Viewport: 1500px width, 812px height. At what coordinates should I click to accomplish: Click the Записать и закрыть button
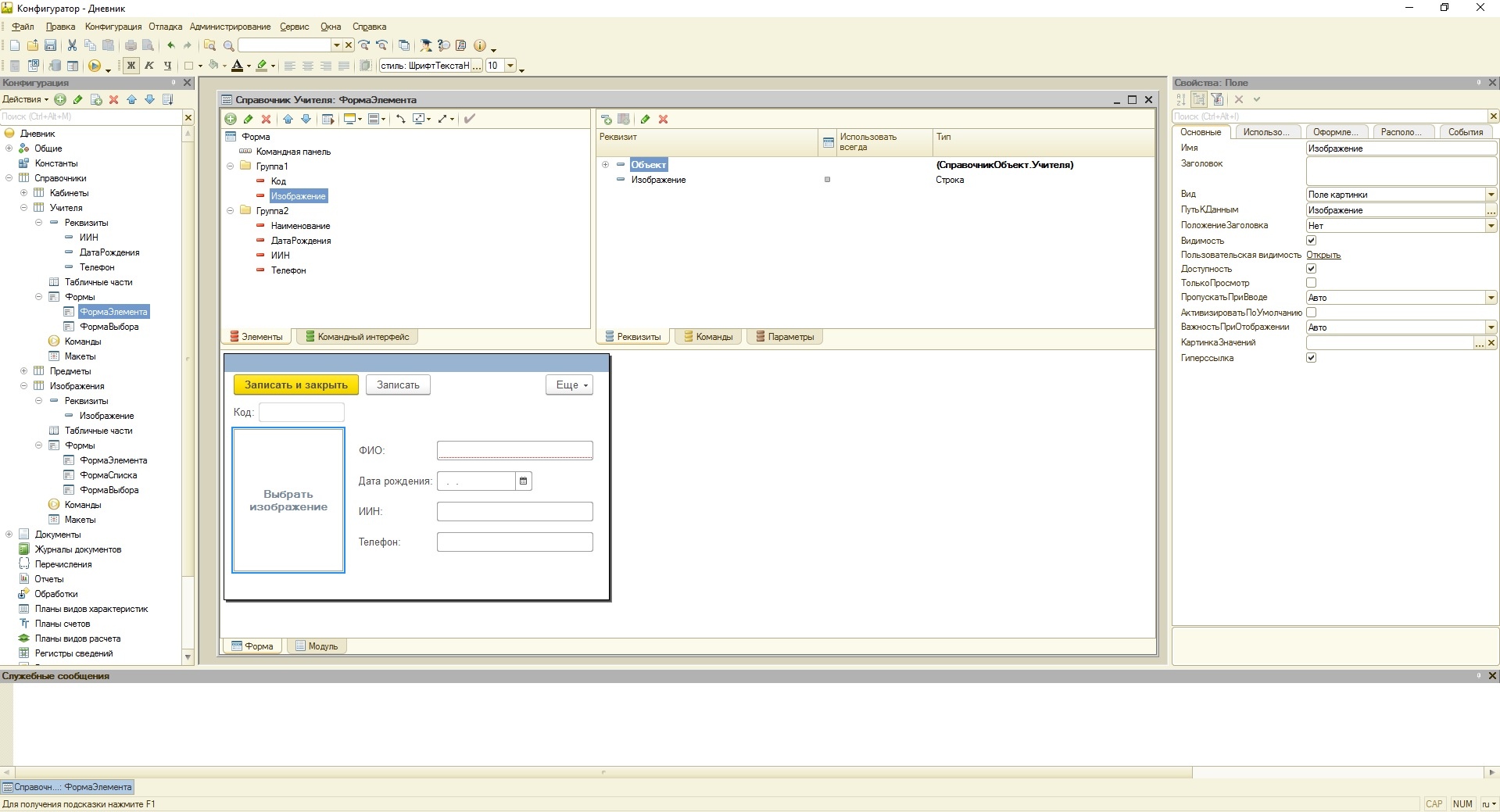(x=295, y=385)
